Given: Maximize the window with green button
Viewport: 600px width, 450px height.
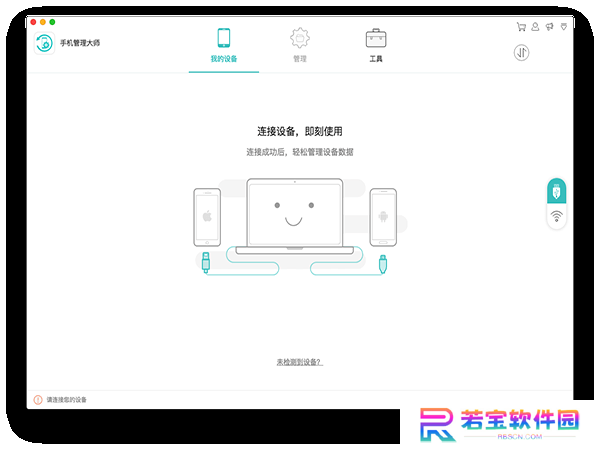Looking at the screenshot, I should coord(52,22).
